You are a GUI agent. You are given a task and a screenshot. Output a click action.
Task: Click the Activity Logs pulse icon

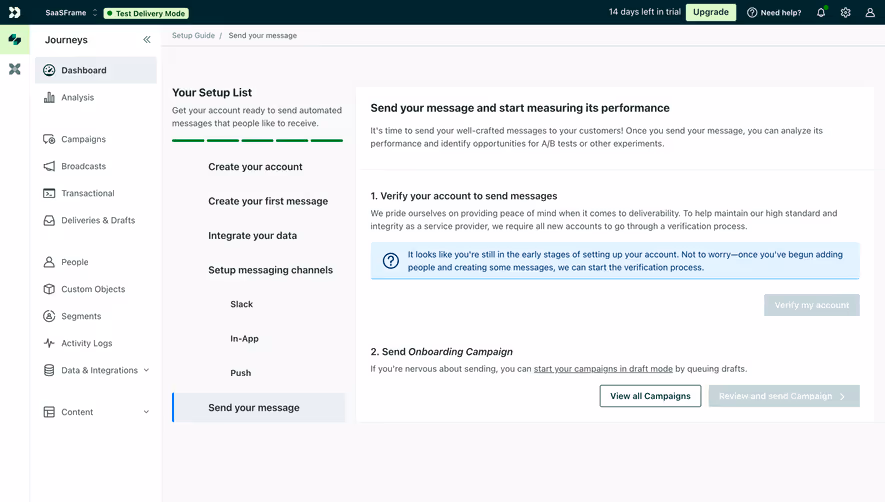(49, 343)
